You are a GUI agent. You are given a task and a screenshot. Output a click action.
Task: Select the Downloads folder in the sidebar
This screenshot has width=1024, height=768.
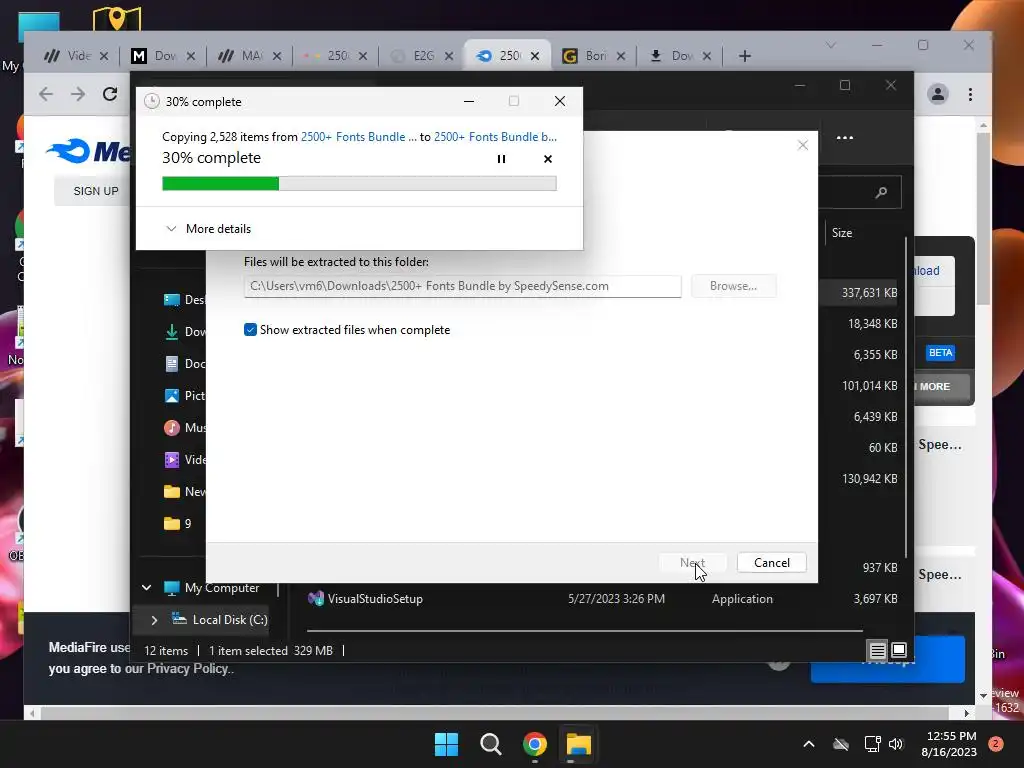(184, 332)
